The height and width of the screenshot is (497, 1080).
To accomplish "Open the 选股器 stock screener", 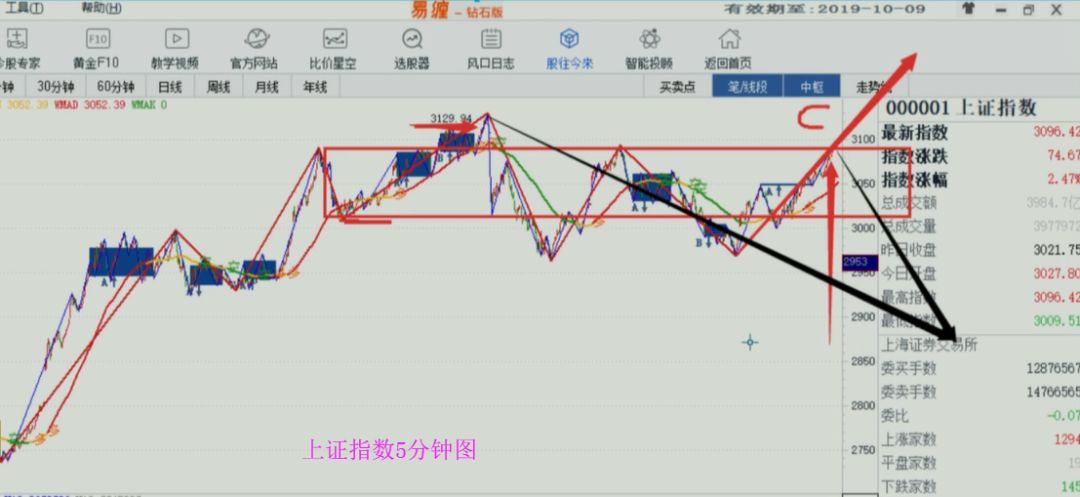I will 411,47.
